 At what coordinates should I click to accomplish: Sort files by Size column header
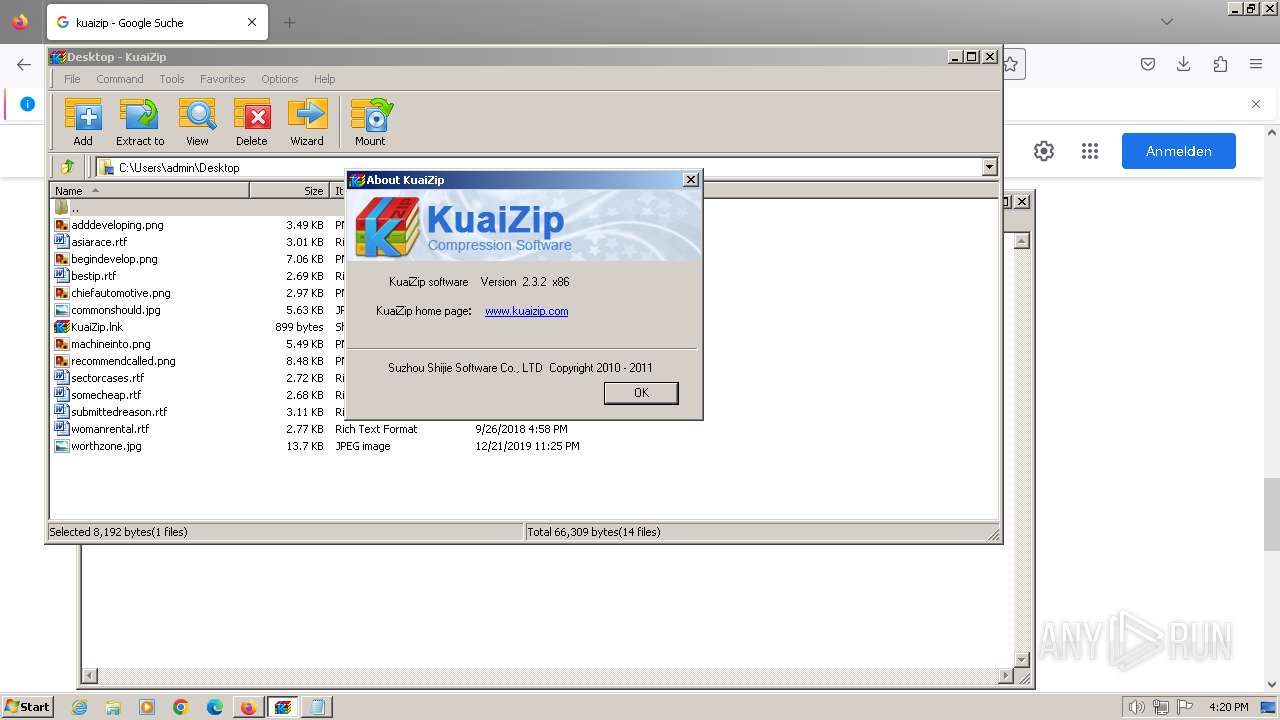coord(289,190)
